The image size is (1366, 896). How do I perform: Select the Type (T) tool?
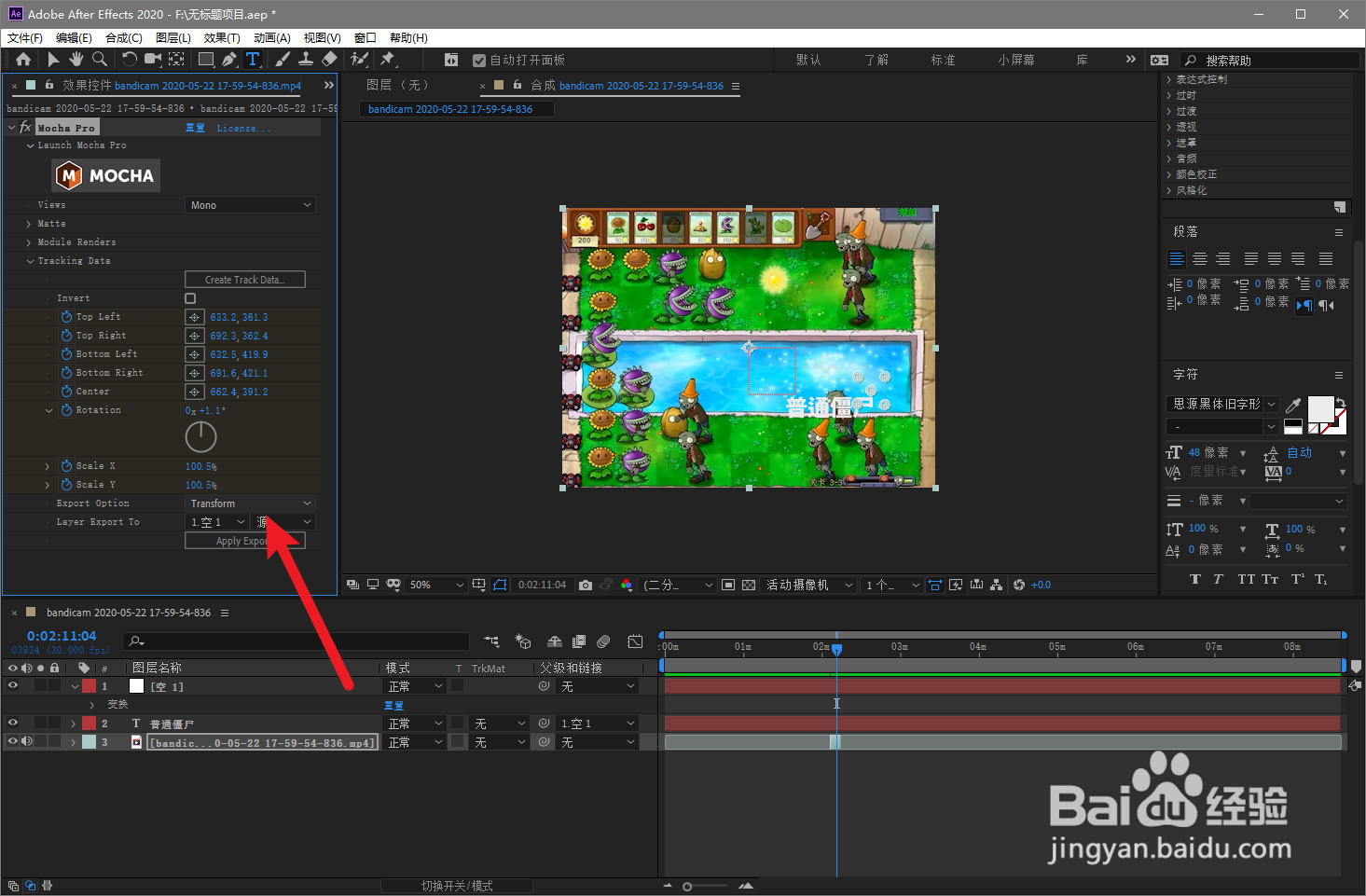point(253,59)
